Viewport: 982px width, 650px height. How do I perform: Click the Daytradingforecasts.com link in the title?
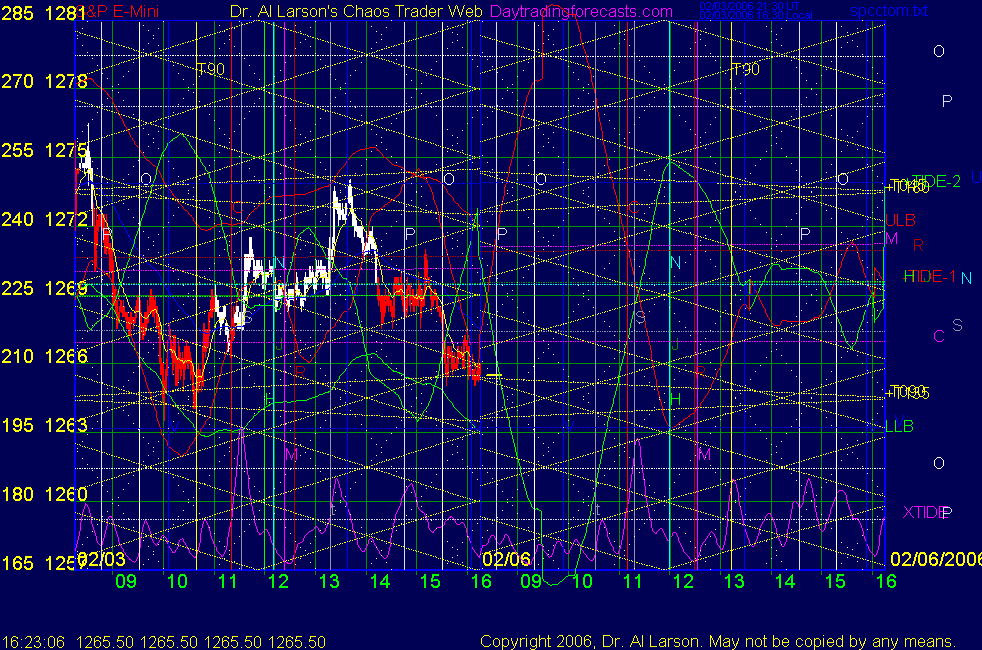pos(581,11)
